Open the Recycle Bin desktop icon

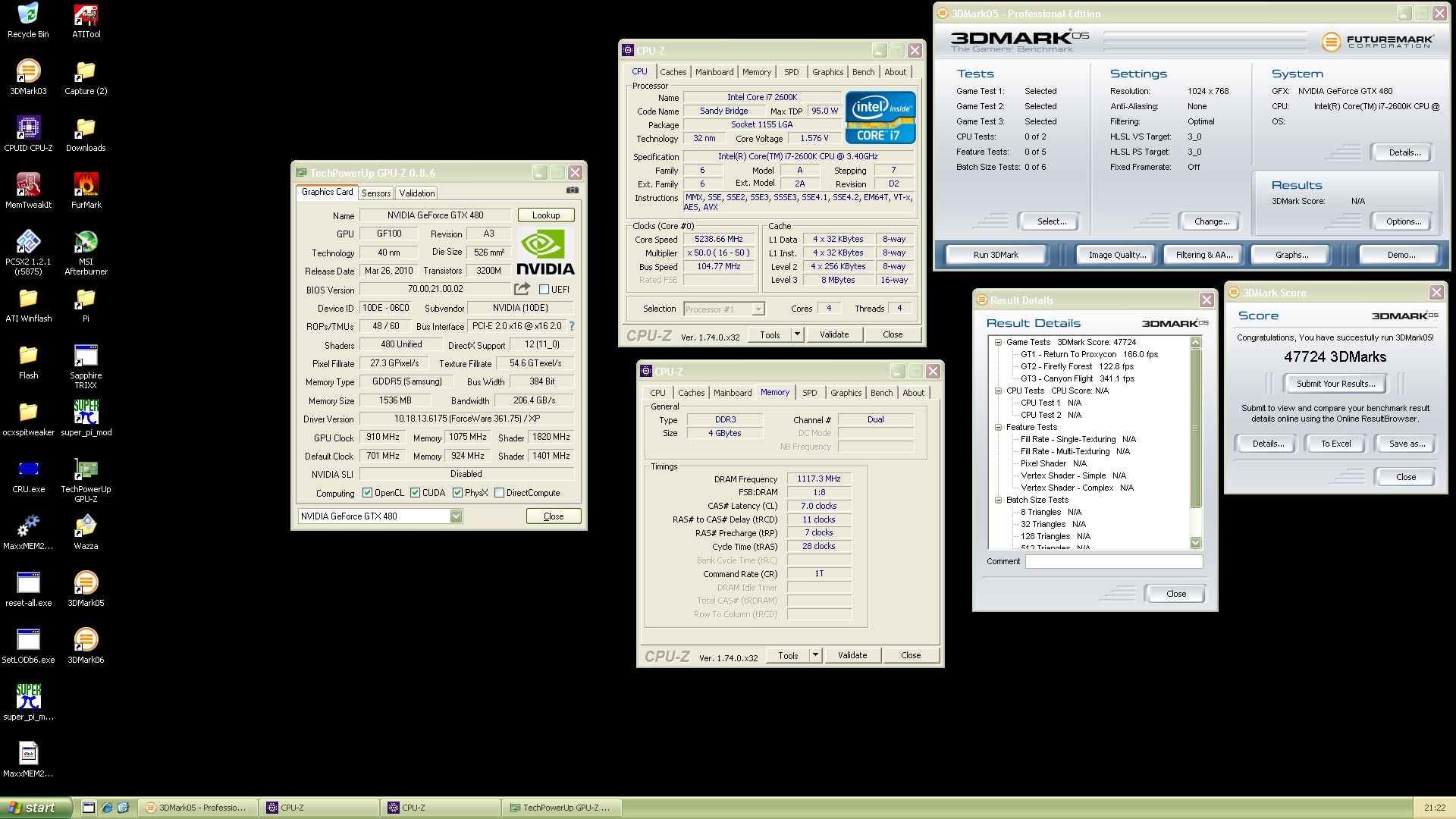[28, 20]
